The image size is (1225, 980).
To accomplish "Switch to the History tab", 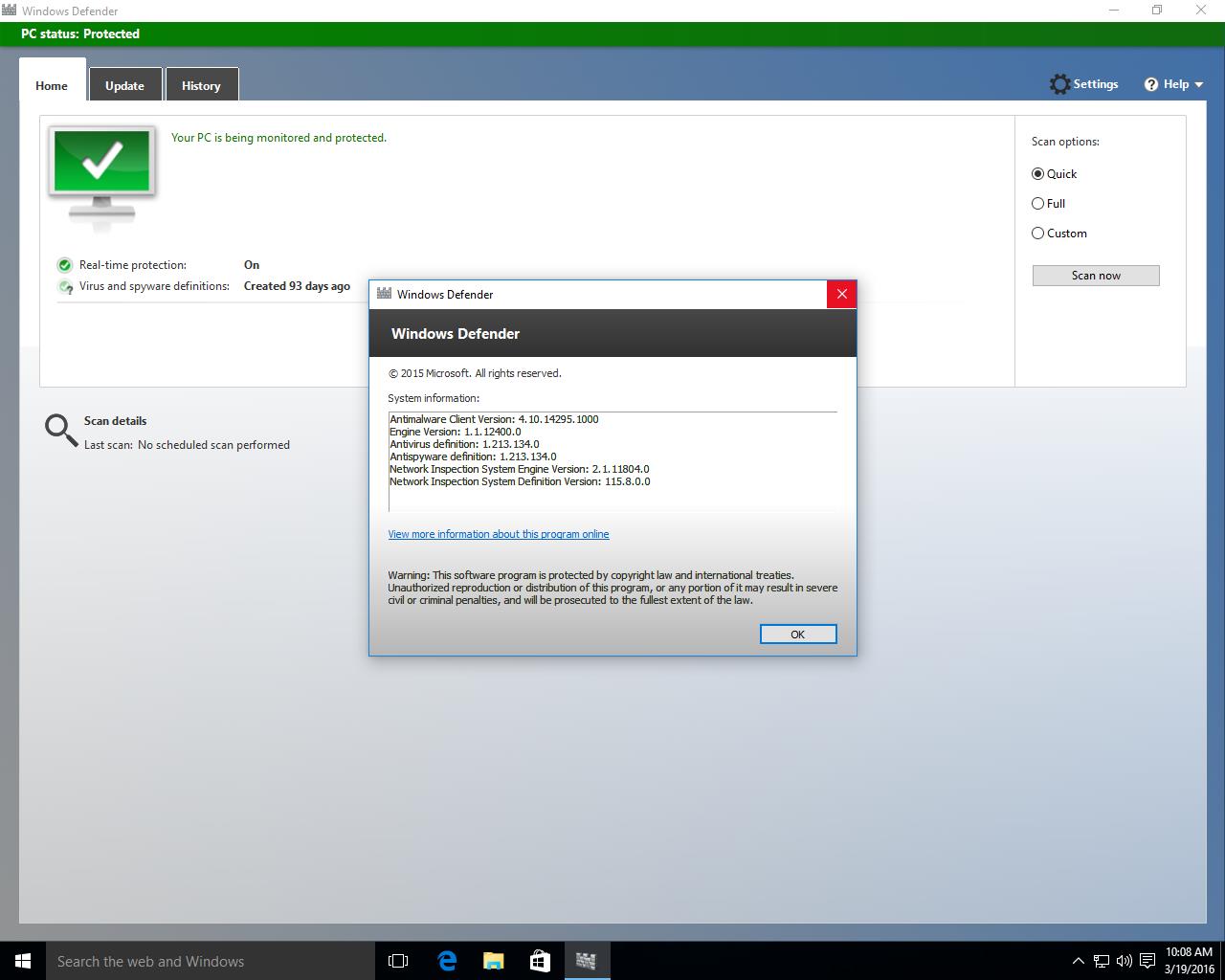I will [201, 85].
